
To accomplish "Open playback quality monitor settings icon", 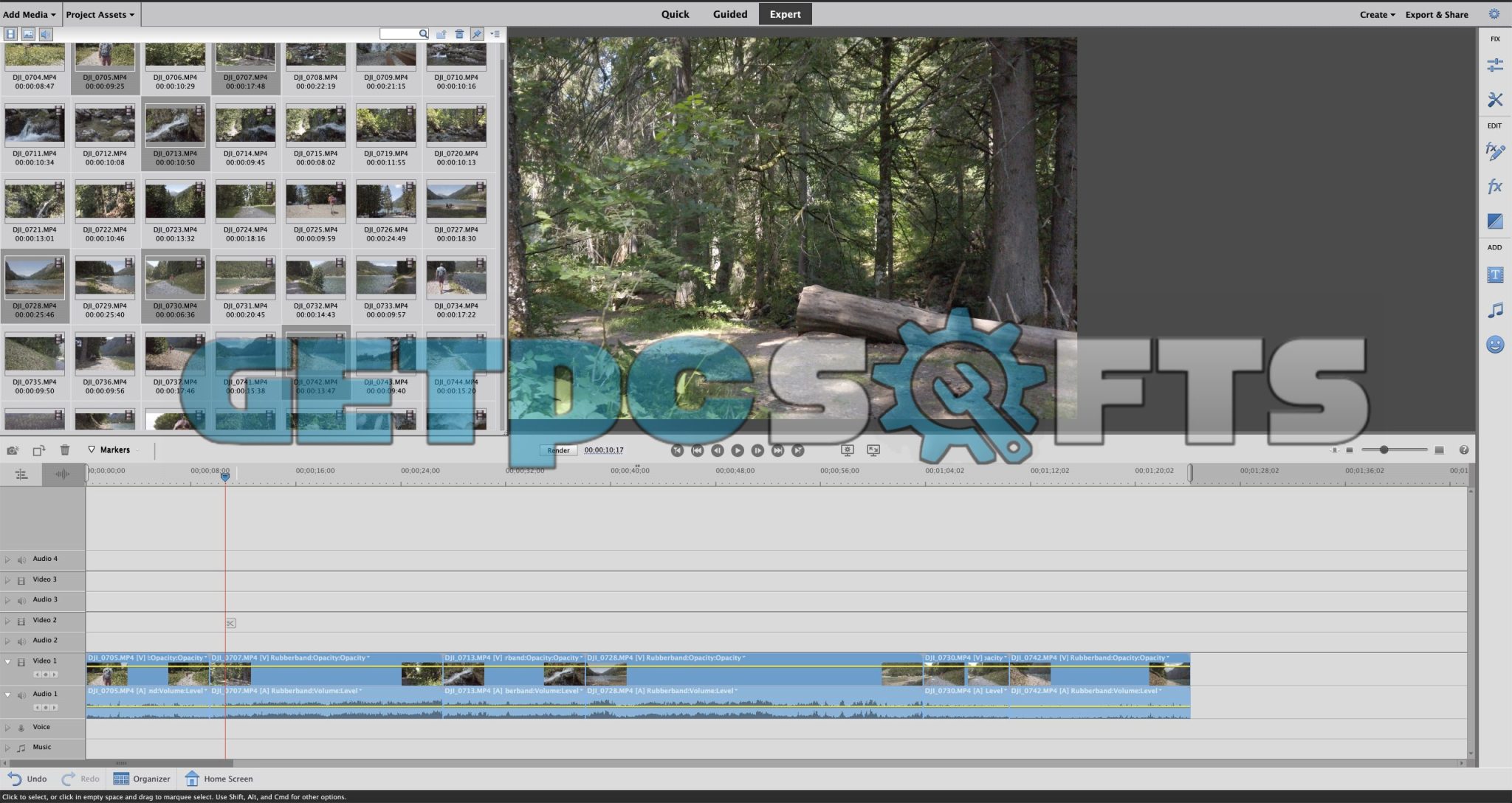I will click(x=848, y=450).
